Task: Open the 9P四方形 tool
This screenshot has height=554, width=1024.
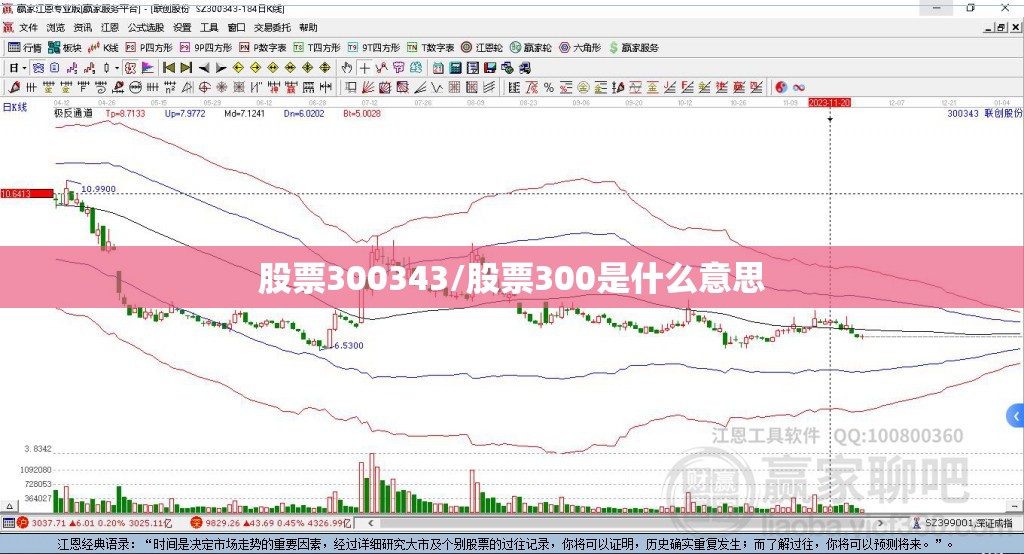Action: [x=206, y=48]
